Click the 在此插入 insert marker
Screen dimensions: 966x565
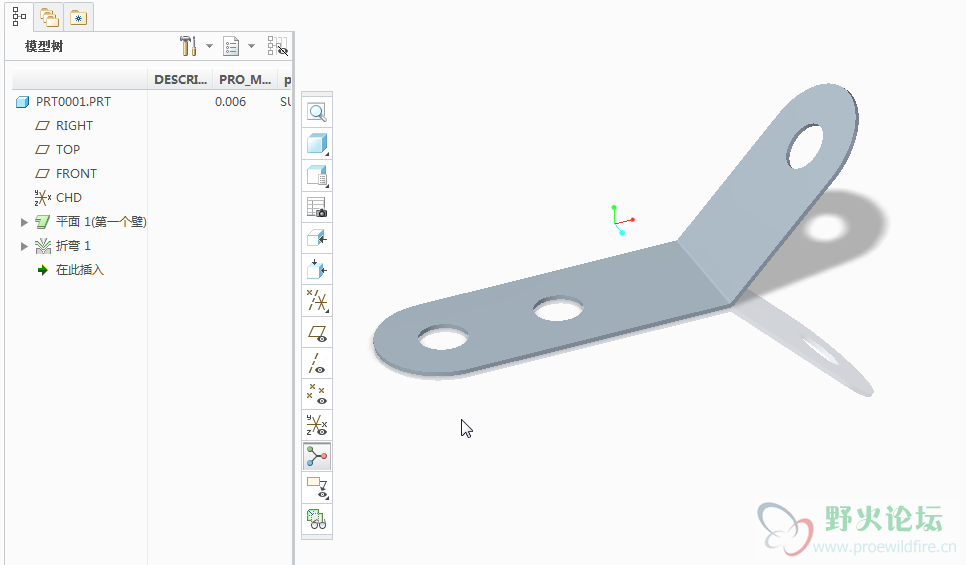coord(79,270)
